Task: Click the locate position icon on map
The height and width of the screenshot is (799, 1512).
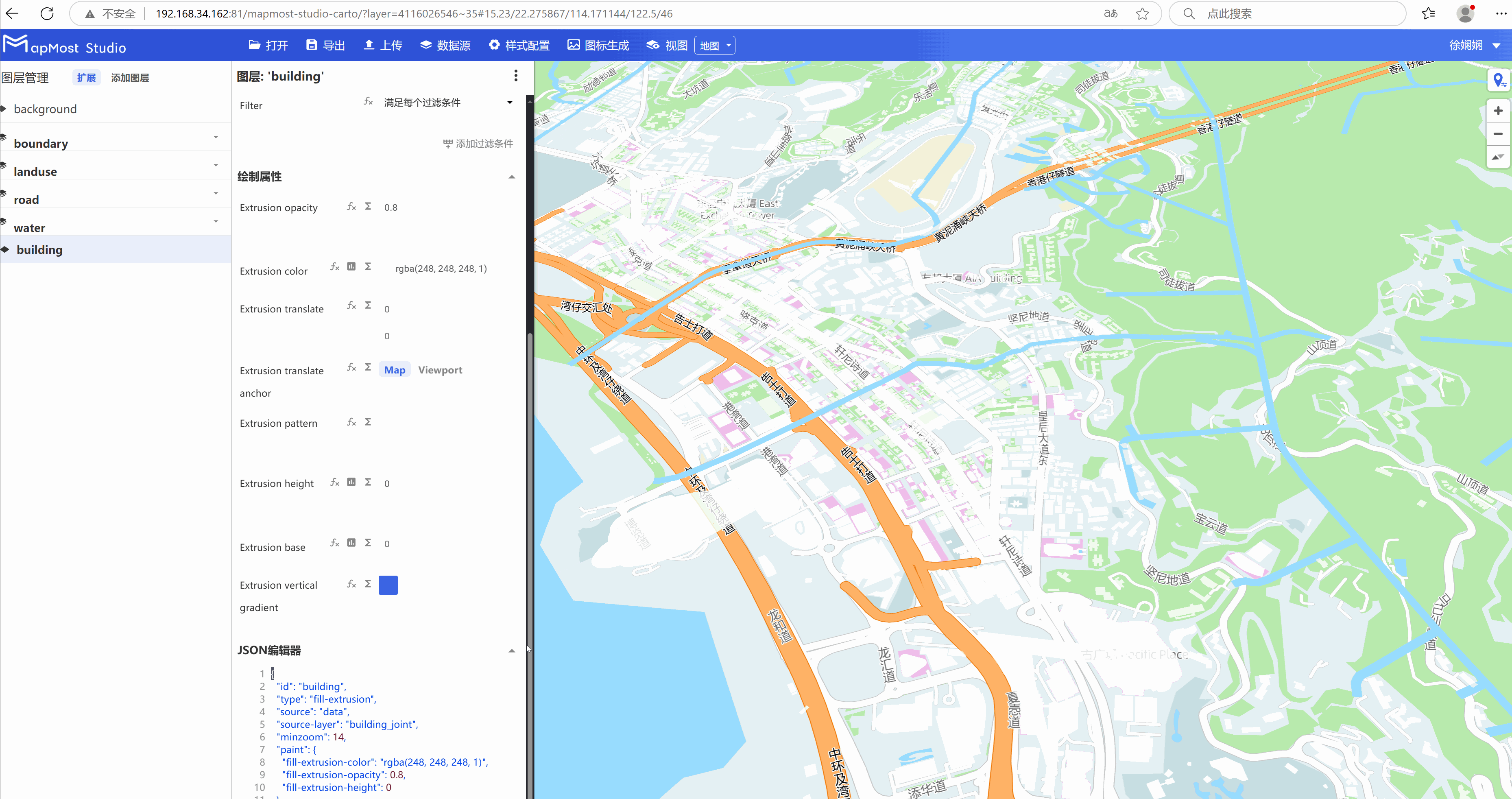Action: coord(1499,80)
